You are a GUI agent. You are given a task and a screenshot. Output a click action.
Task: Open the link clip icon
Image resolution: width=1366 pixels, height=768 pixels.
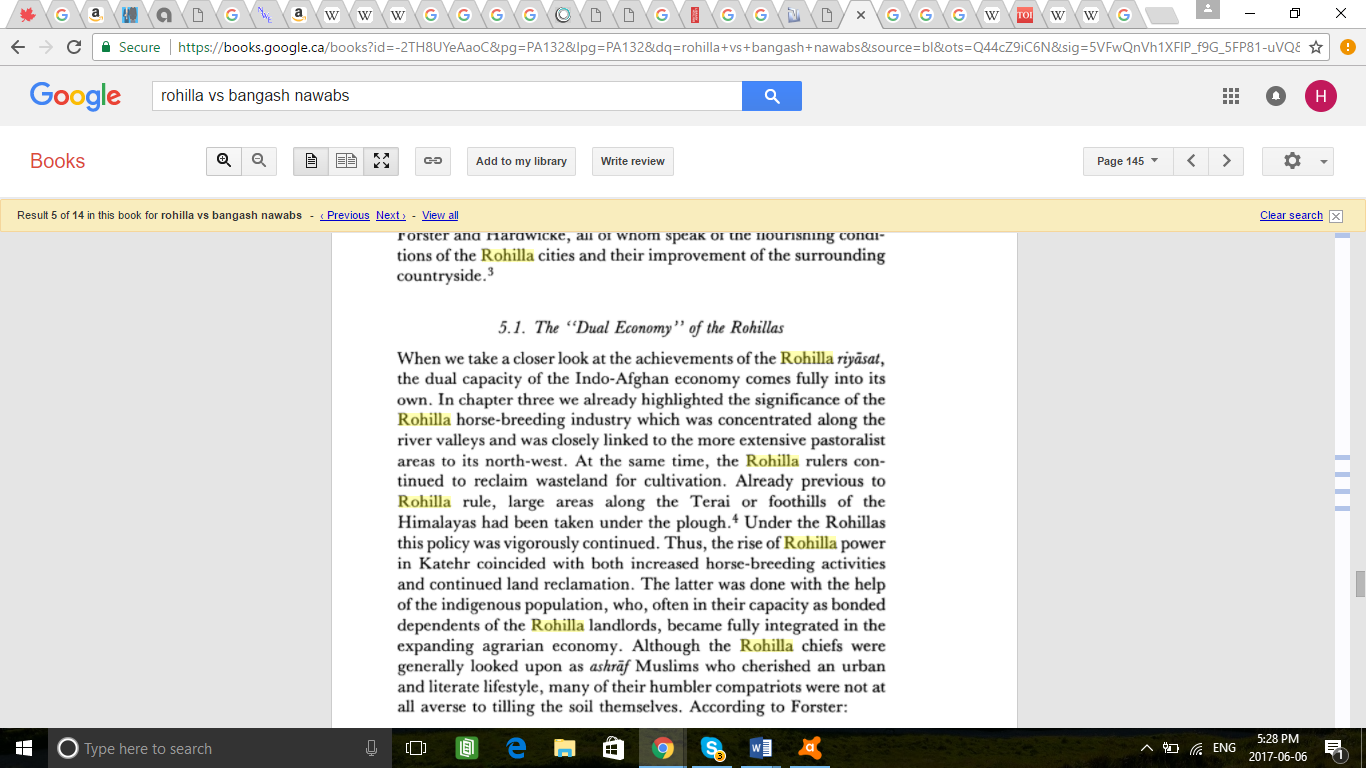tap(433, 161)
